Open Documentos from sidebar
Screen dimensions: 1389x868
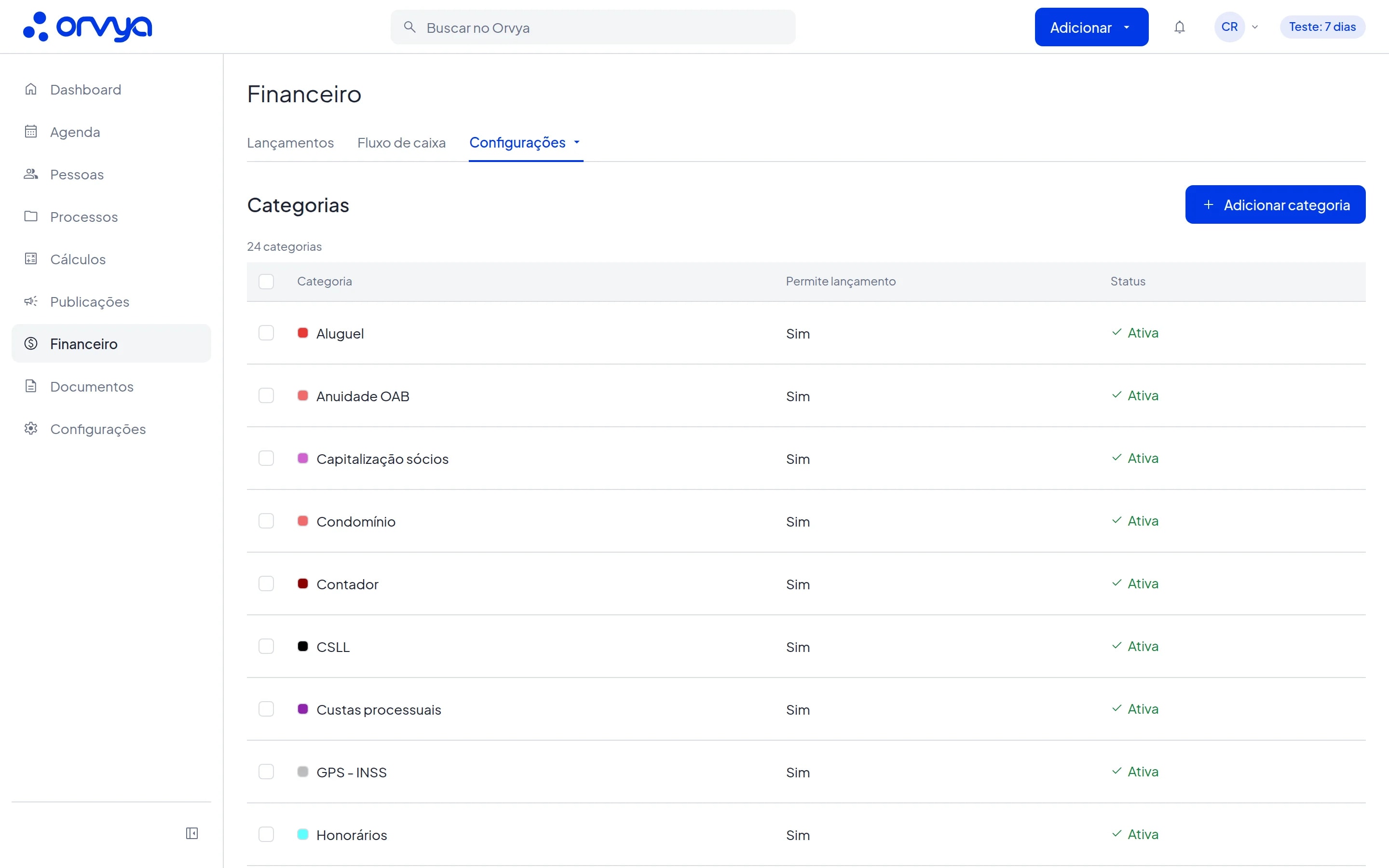(x=111, y=386)
